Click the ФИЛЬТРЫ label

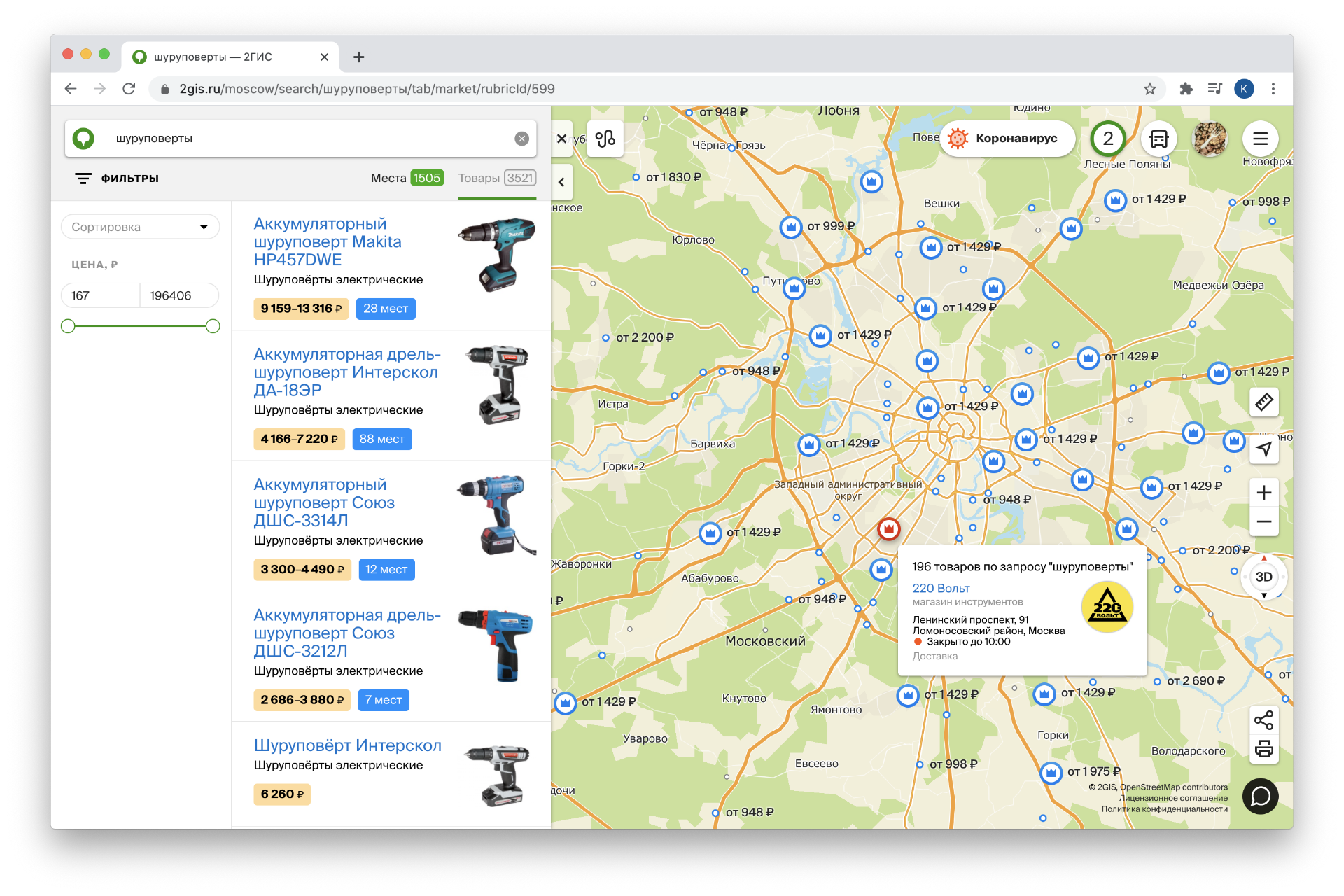click(x=130, y=178)
